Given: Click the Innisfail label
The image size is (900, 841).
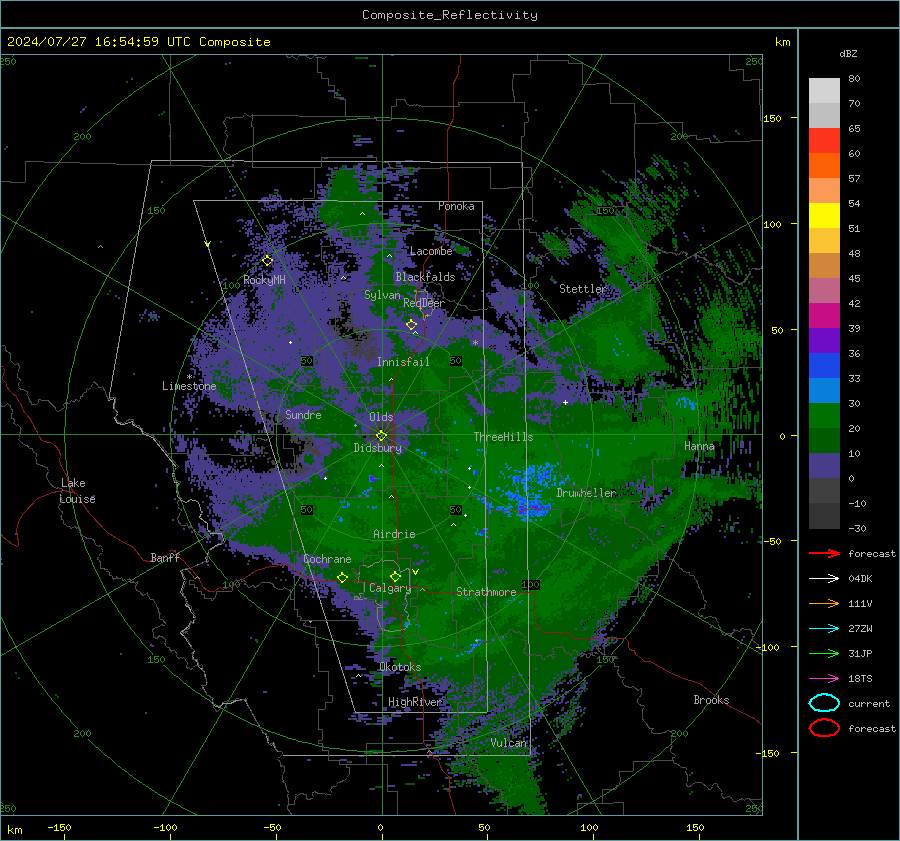Looking at the screenshot, I should tap(403, 362).
